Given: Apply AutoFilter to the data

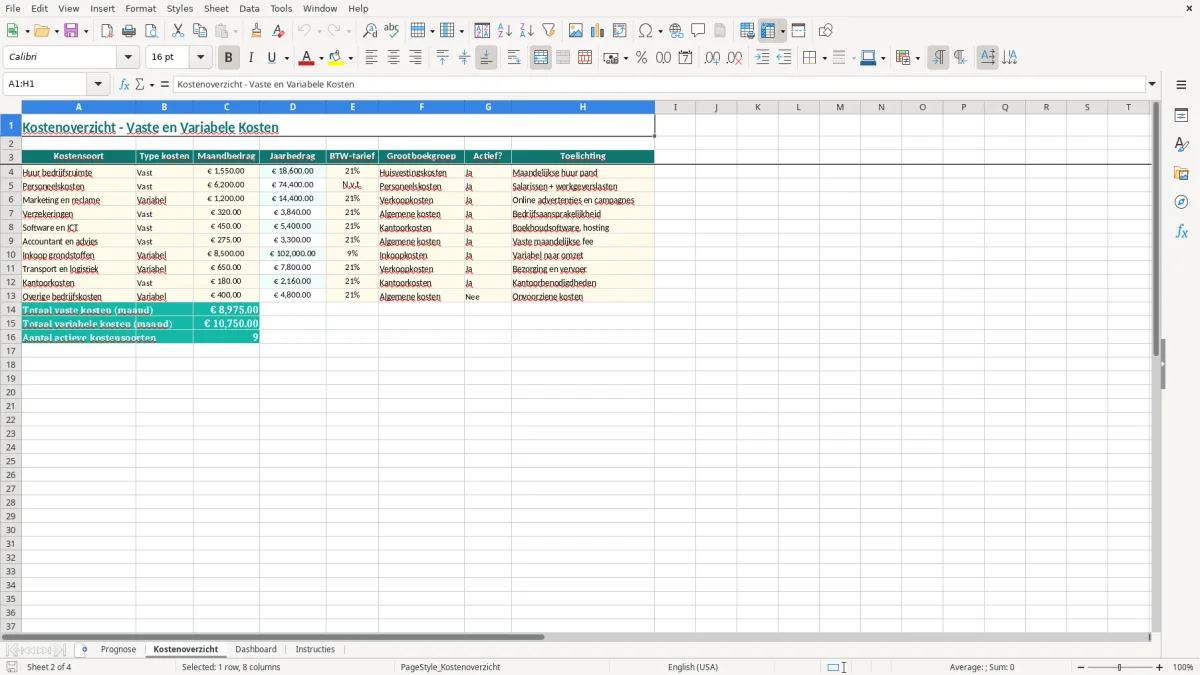Looking at the screenshot, I should click(549, 31).
